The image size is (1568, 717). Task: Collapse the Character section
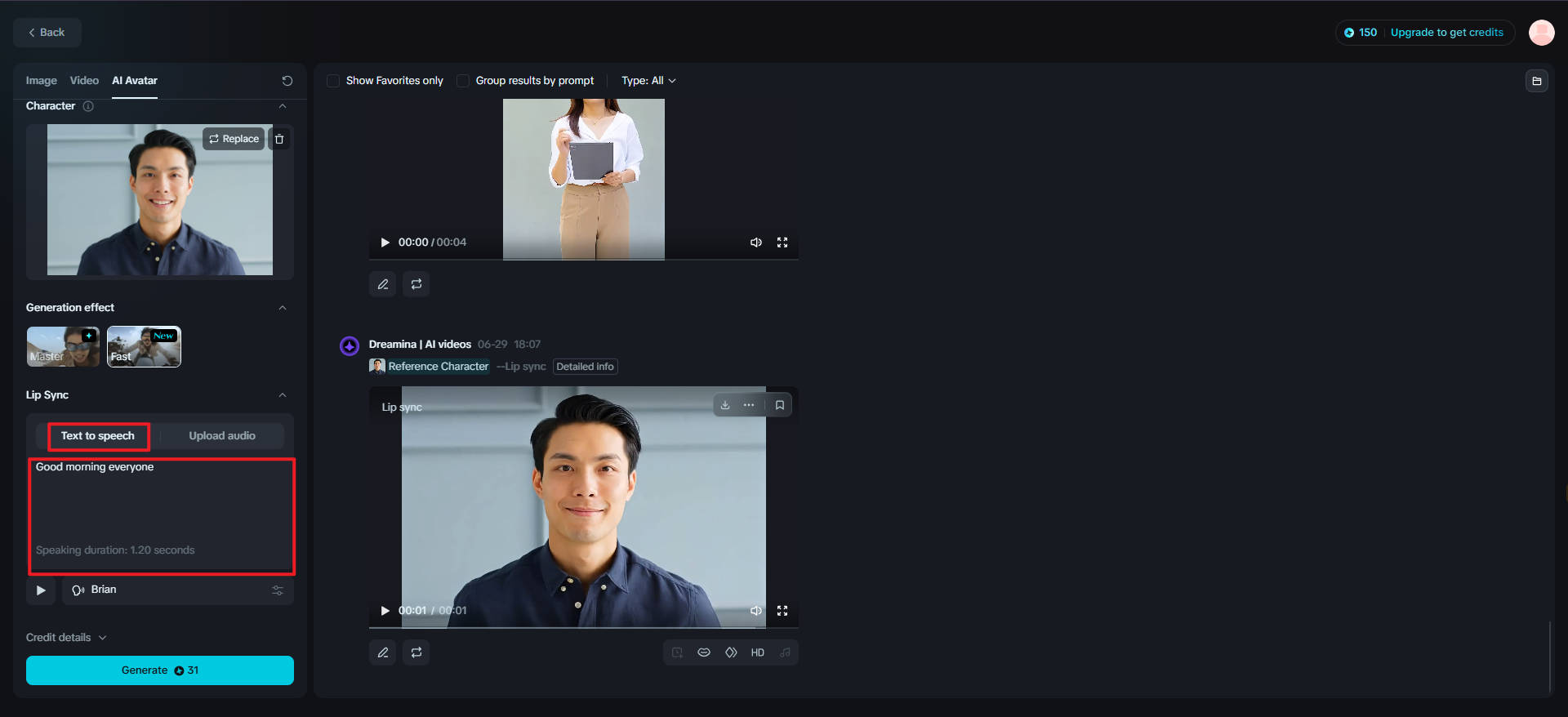[x=283, y=106]
